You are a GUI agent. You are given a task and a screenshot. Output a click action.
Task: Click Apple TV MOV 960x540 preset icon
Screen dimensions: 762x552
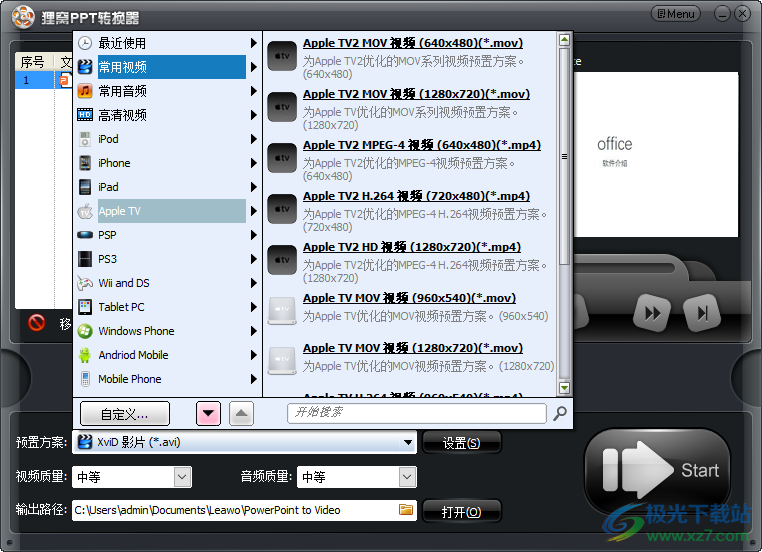[x=282, y=311]
